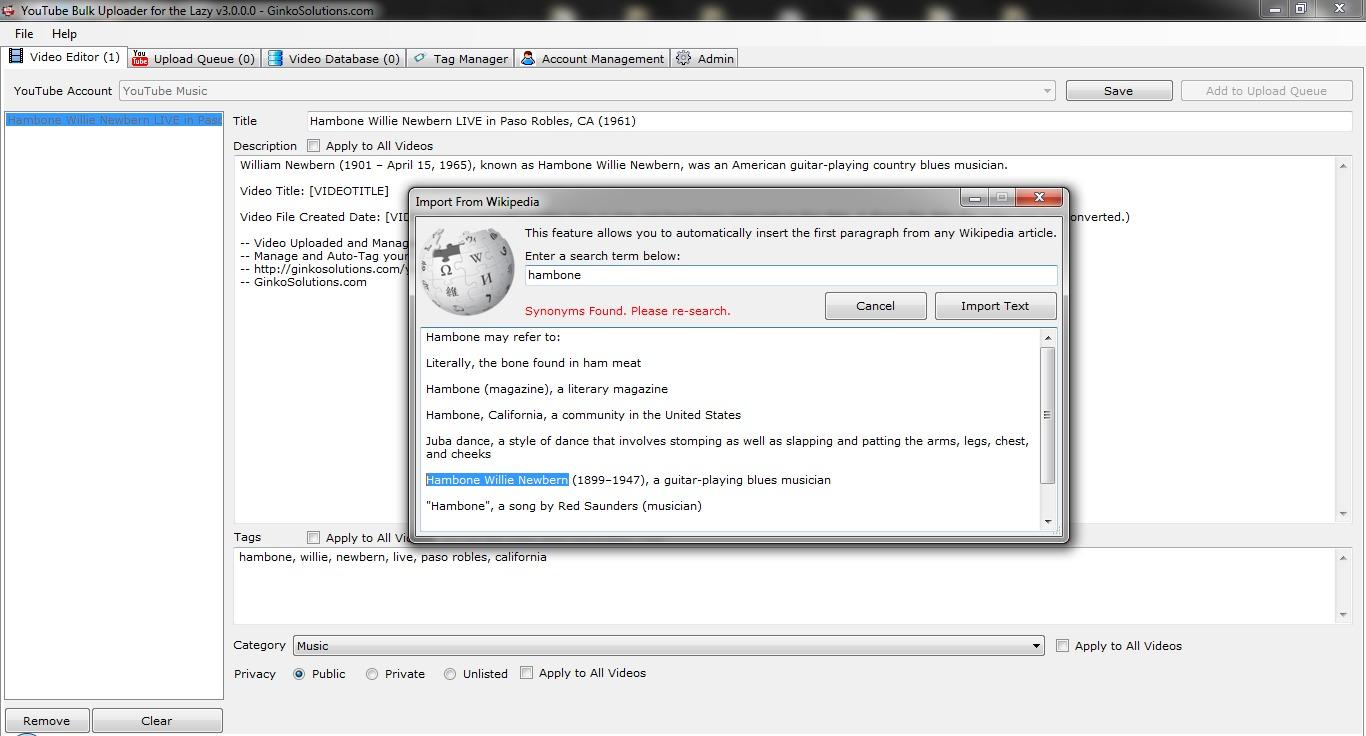Click the Save button

pyautogui.click(x=1118, y=91)
